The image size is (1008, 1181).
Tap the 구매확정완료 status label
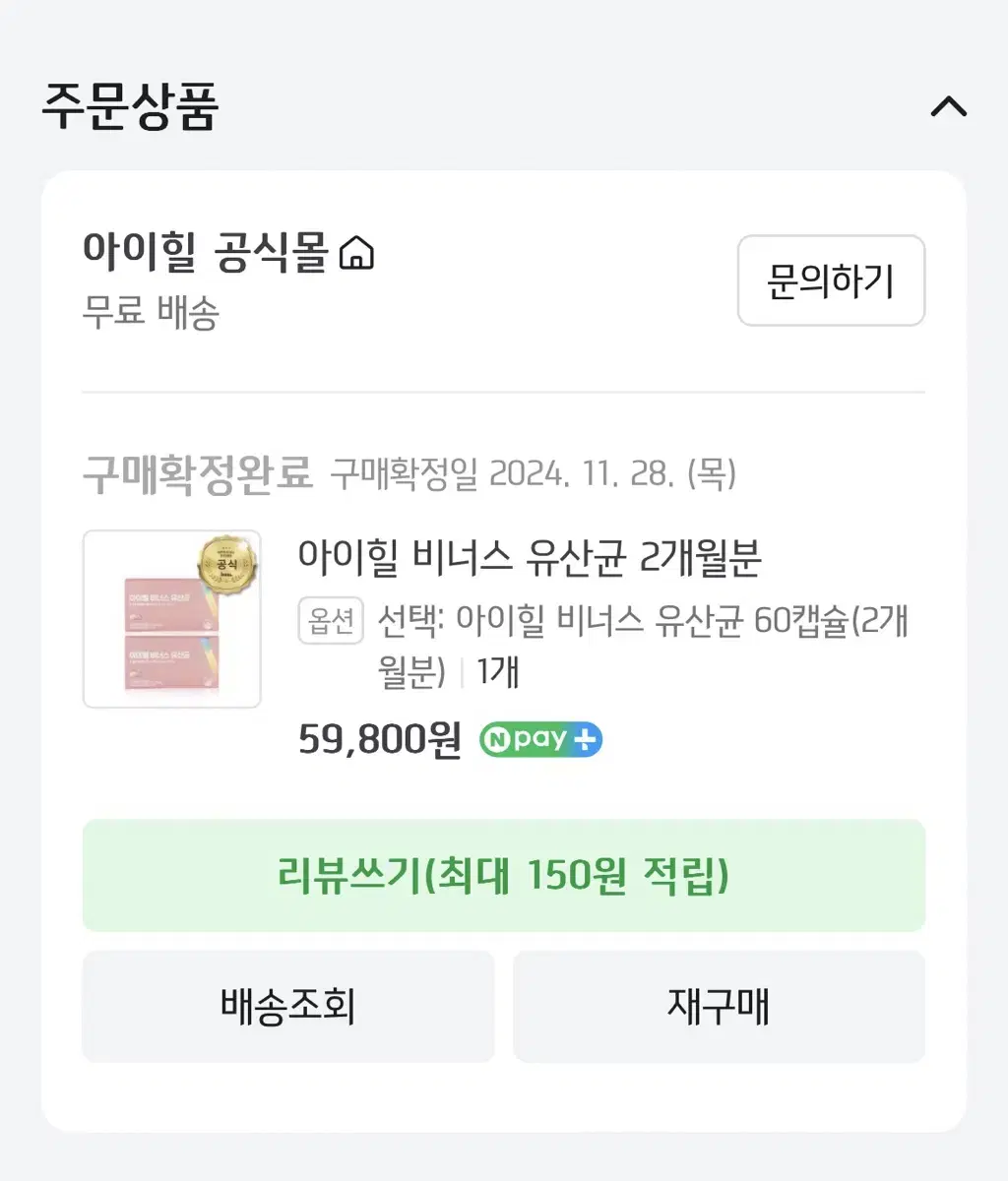(197, 473)
